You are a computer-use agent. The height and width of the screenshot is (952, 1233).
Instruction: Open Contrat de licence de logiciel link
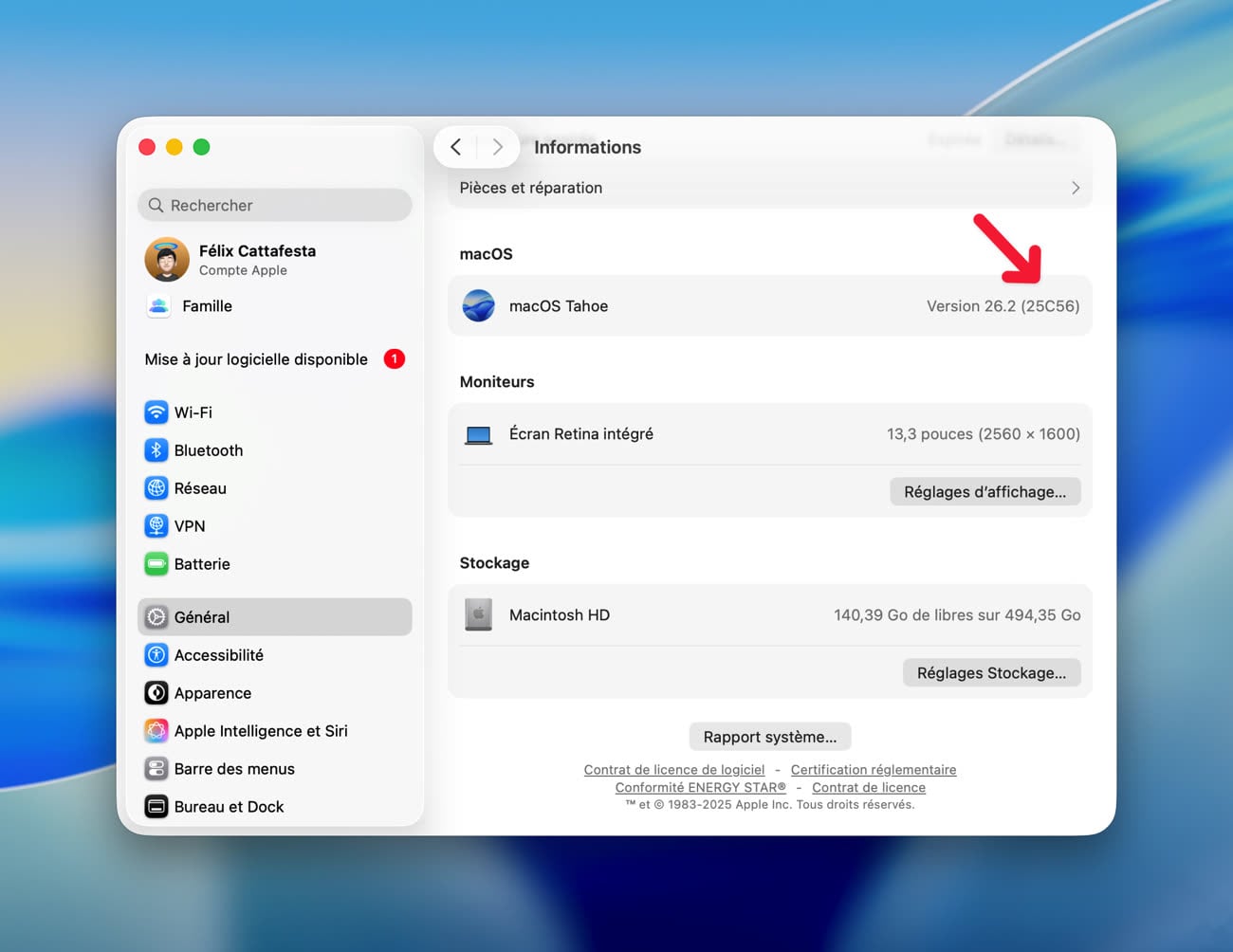[x=674, y=770]
